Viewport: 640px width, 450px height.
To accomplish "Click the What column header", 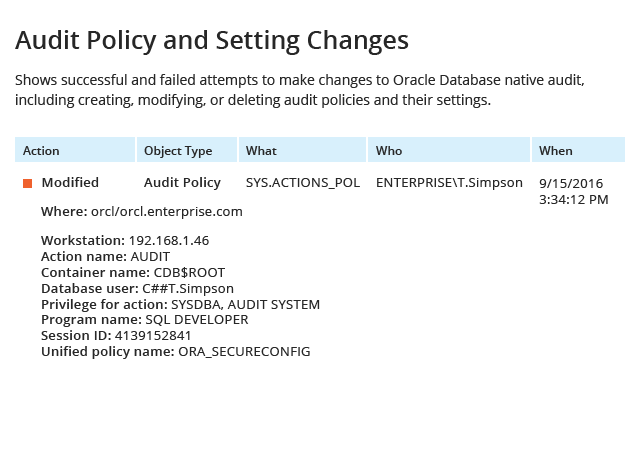I will point(302,150).
